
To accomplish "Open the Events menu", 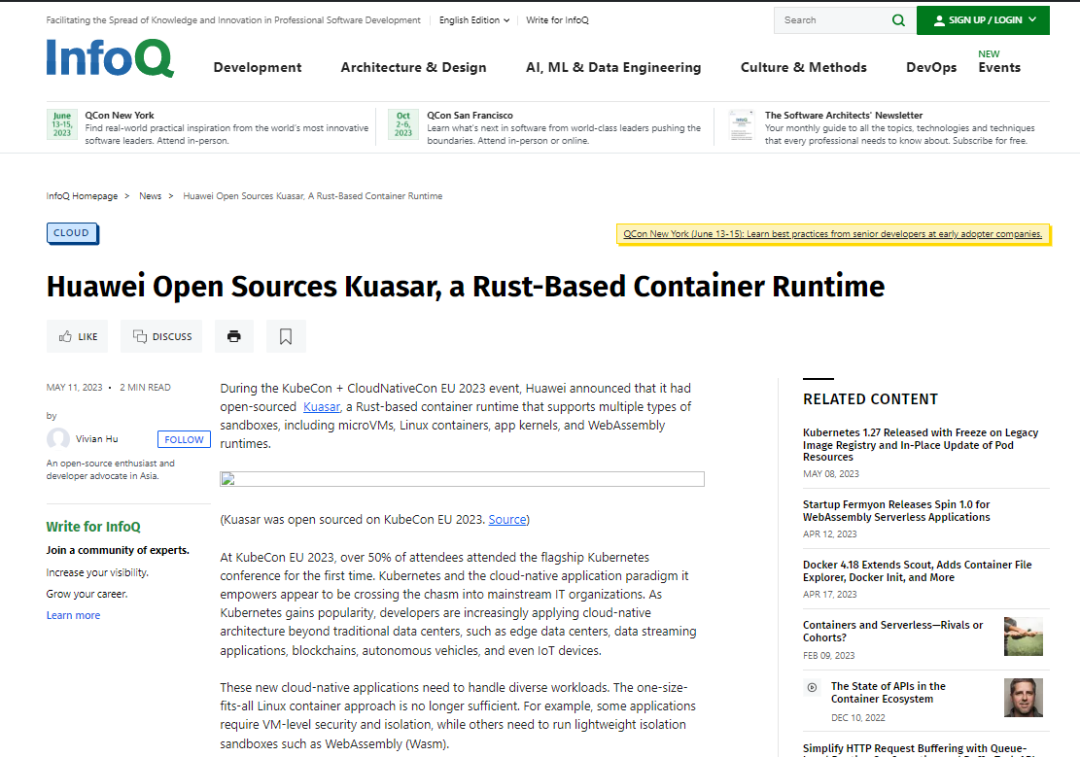I will [999, 68].
